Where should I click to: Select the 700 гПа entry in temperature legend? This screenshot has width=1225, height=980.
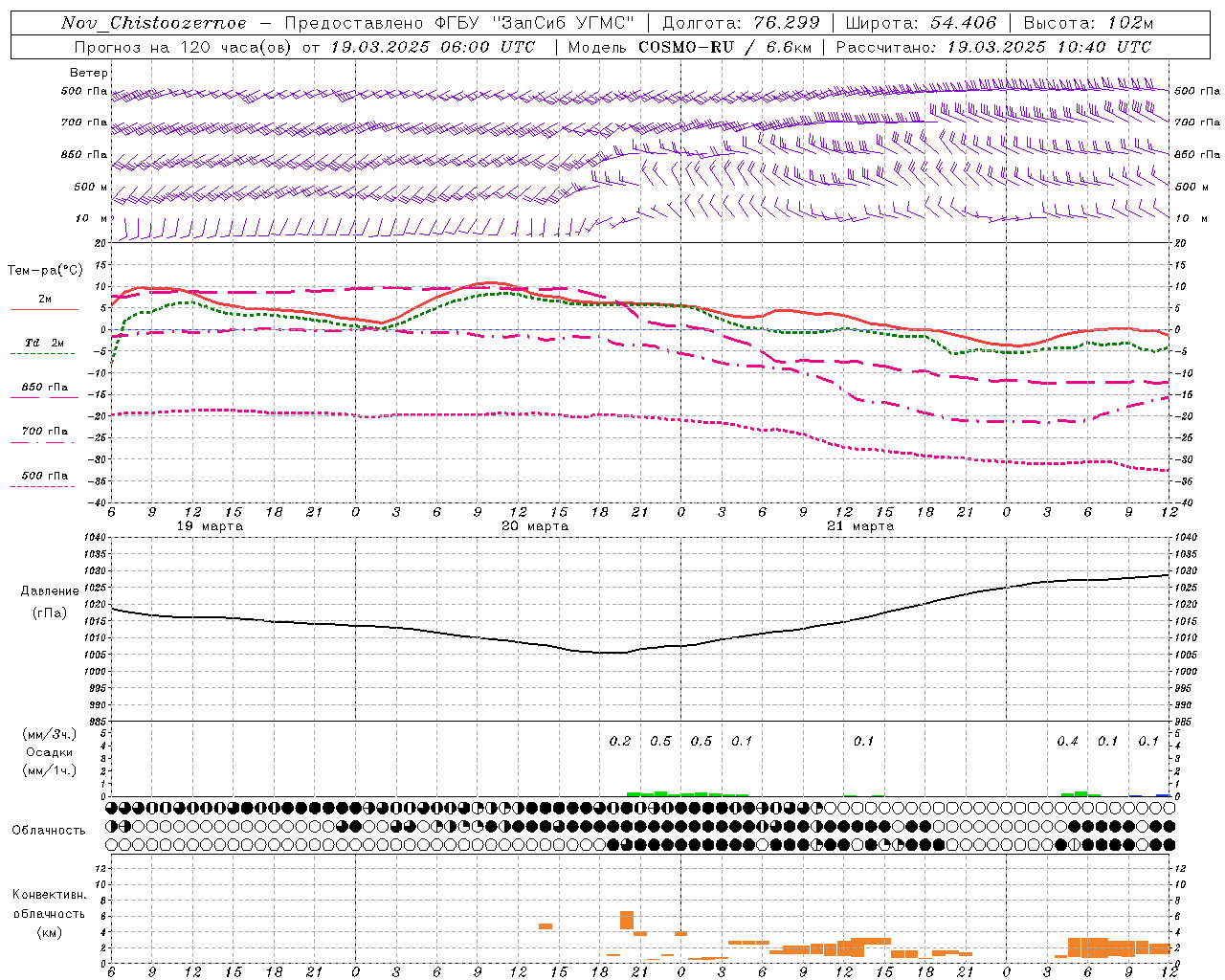(x=45, y=432)
